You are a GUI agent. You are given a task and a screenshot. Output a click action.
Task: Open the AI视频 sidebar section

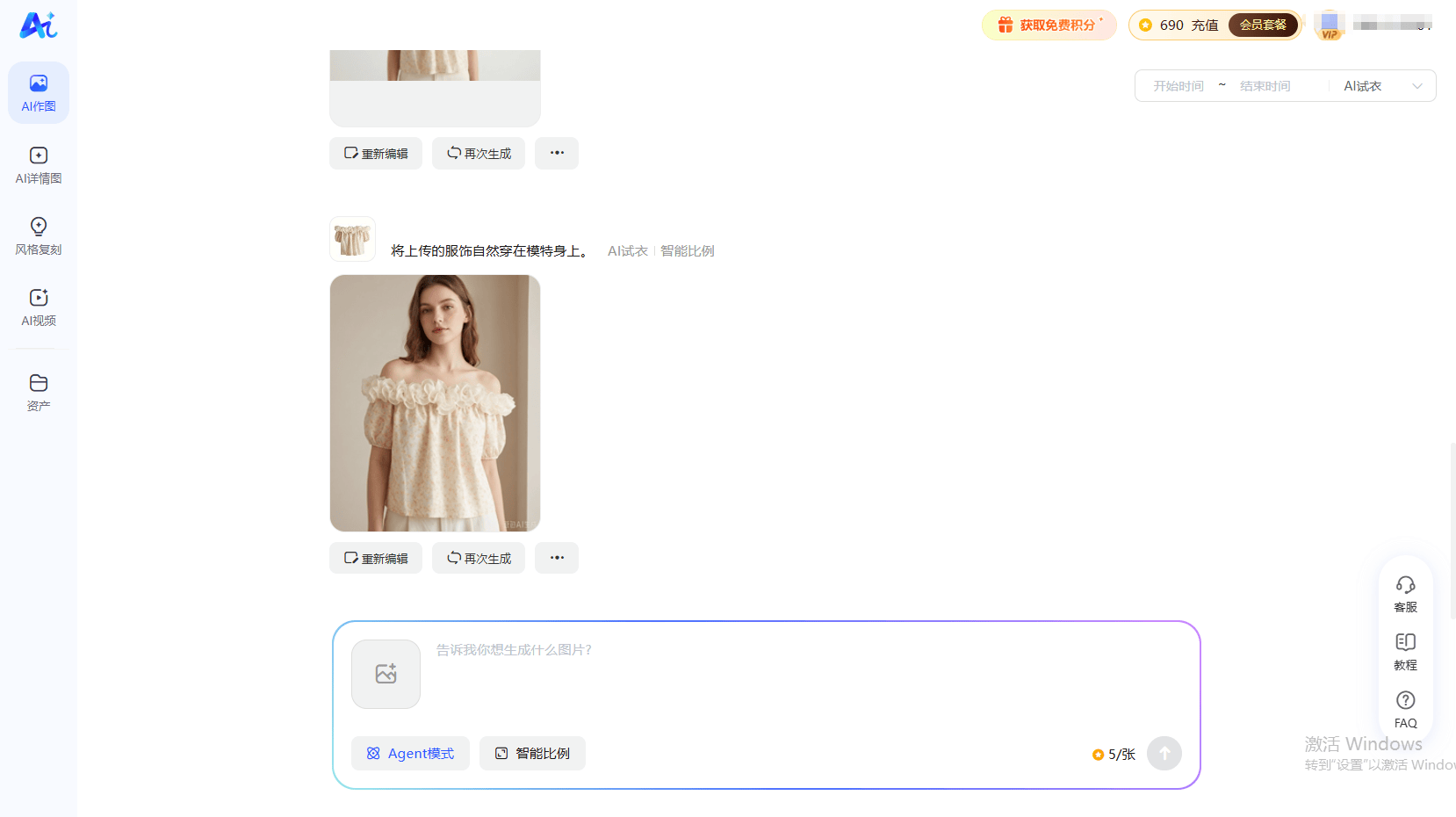(39, 307)
